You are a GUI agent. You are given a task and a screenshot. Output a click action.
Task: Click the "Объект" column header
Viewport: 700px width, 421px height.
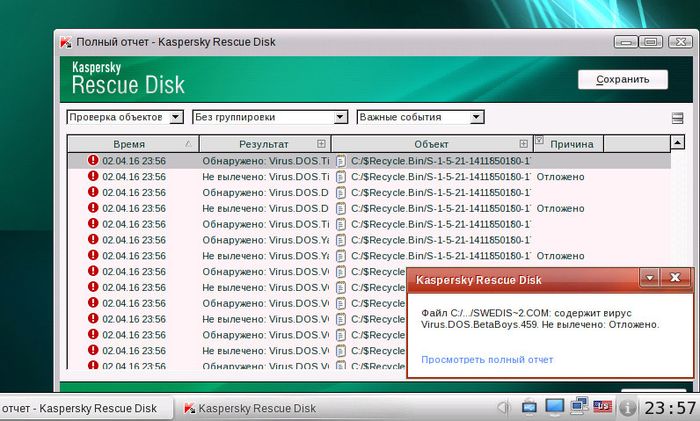click(431, 144)
